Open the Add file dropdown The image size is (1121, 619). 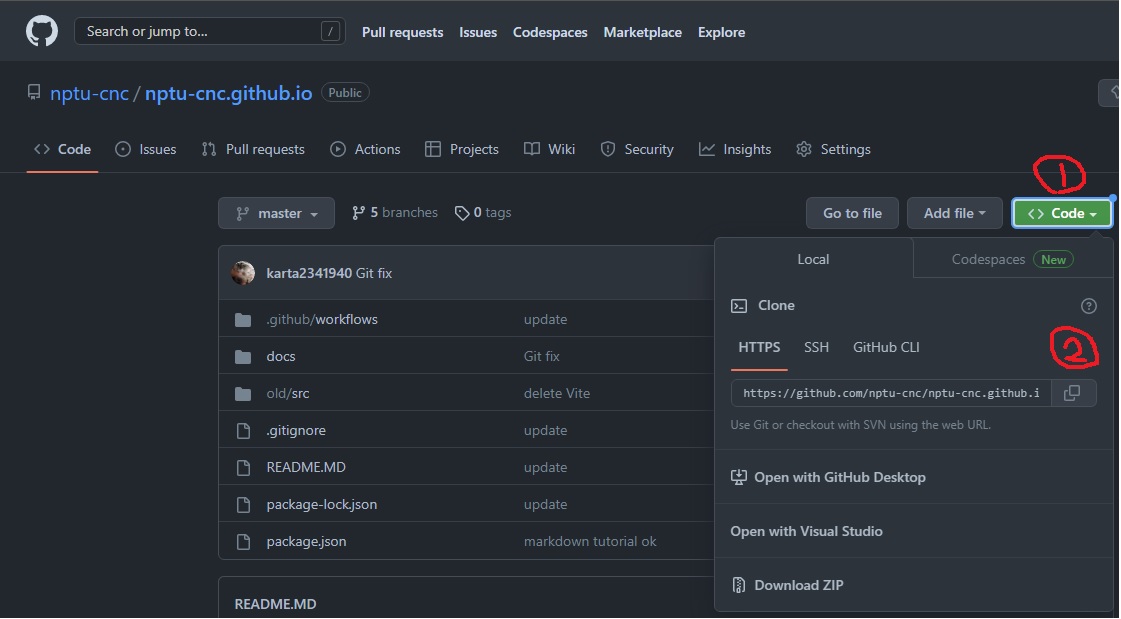point(954,213)
